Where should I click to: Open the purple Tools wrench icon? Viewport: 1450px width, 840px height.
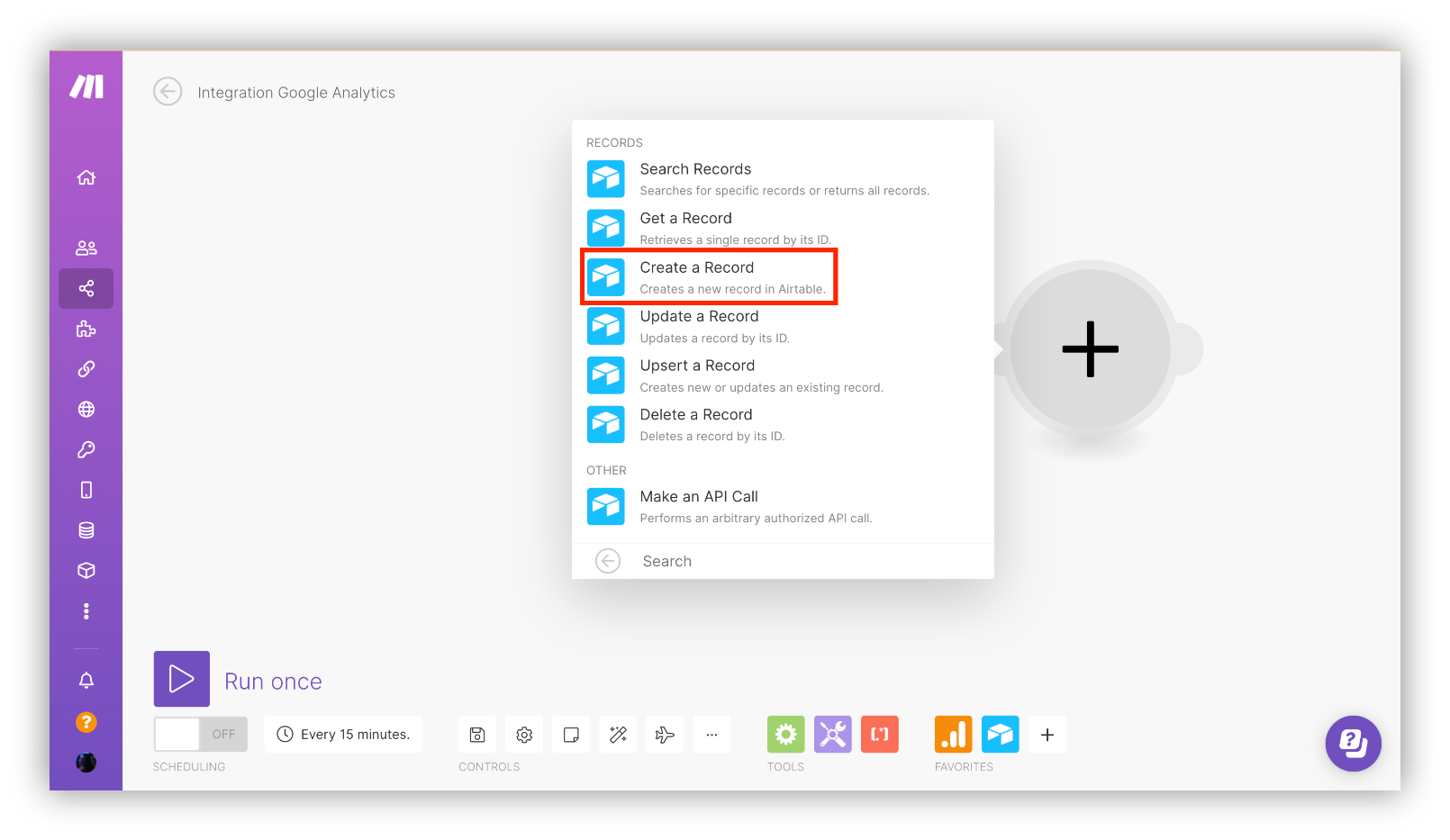pos(833,735)
